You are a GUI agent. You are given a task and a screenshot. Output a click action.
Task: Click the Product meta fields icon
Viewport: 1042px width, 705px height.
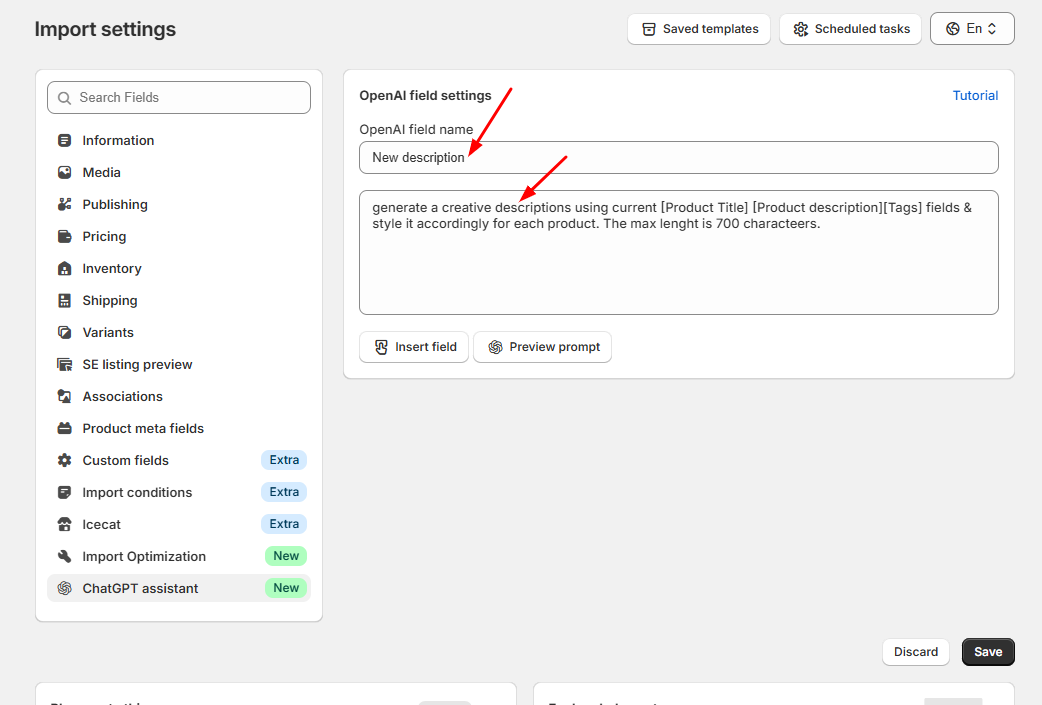64,428
